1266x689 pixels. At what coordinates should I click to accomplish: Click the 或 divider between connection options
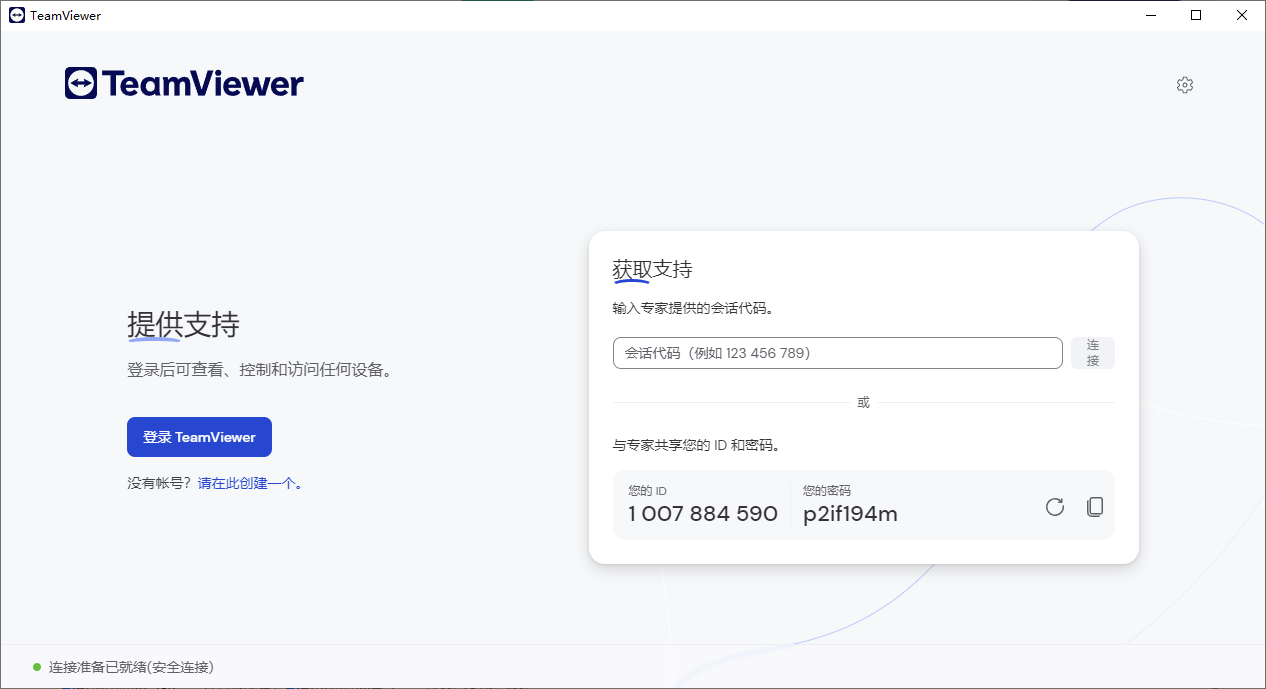point(862,402)
